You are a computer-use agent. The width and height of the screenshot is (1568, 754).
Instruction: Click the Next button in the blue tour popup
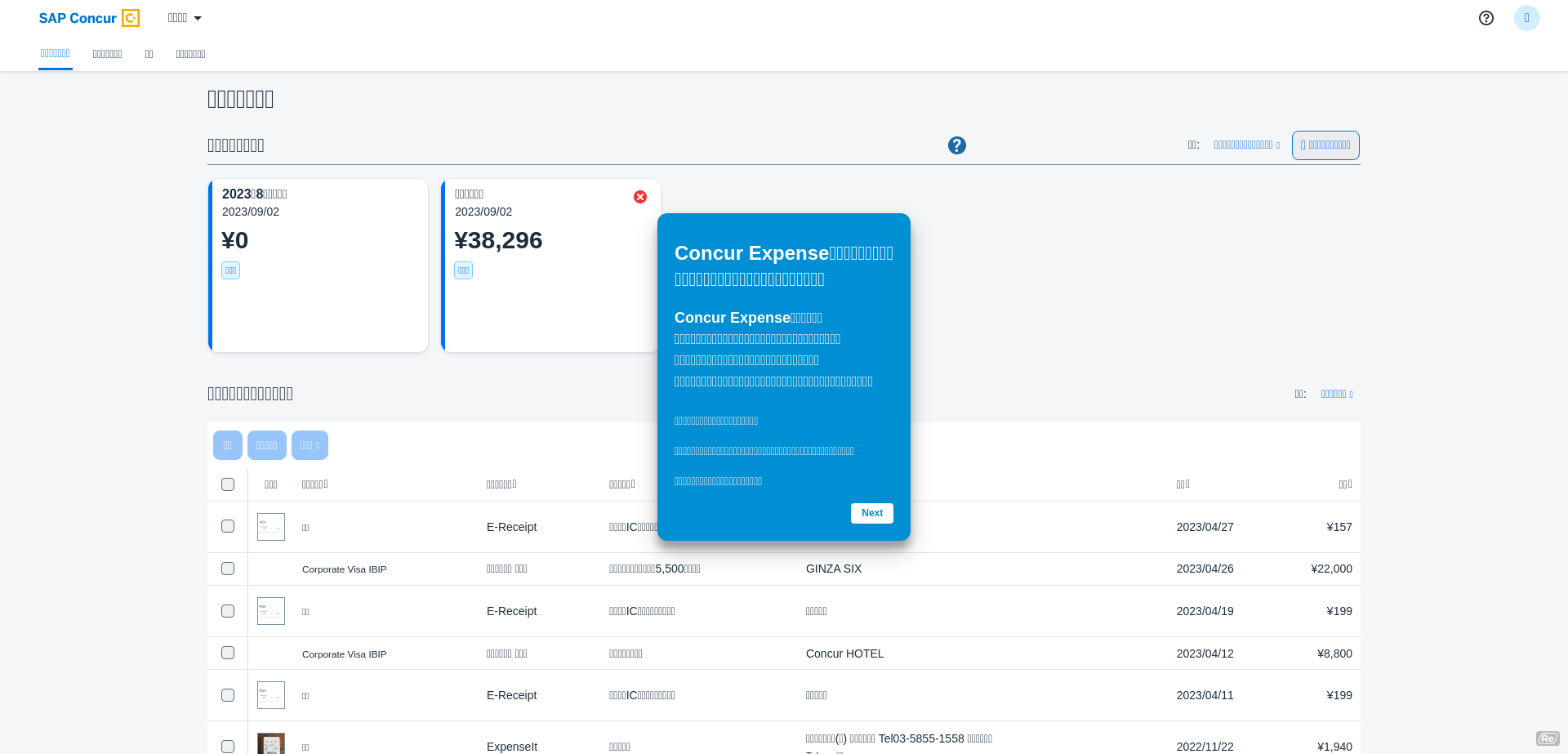871,513
